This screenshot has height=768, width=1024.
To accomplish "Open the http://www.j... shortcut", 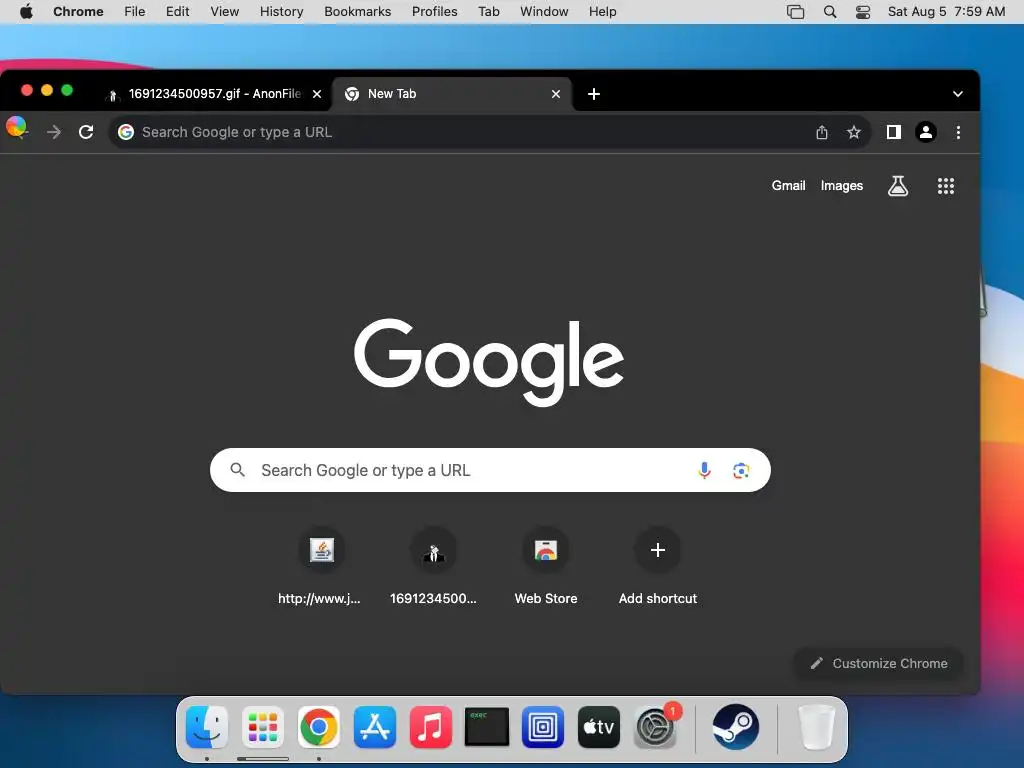I will pyautogui.click(x=321, y=567).
